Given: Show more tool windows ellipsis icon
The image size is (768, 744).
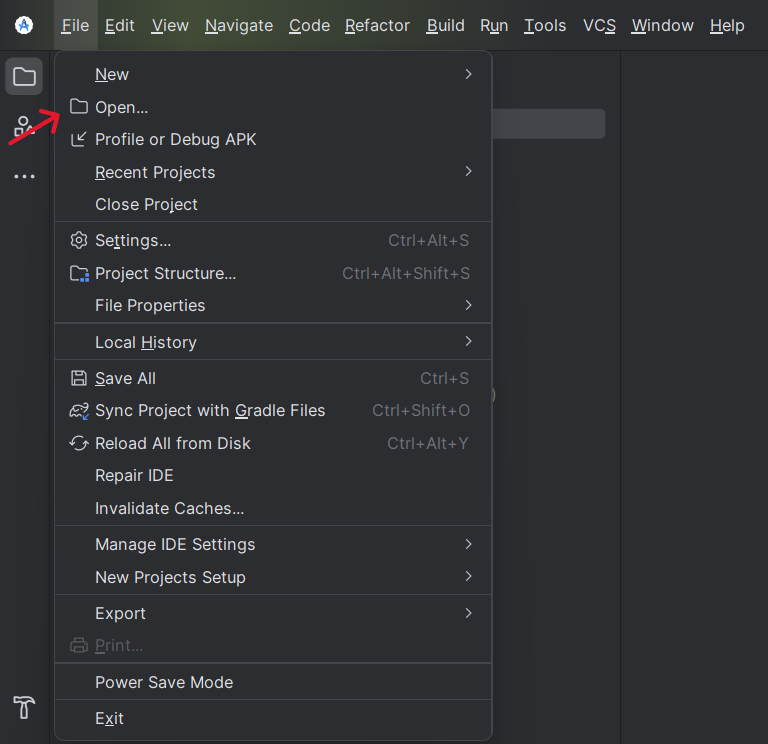Looking at the screenshot, I should (24, 176).
